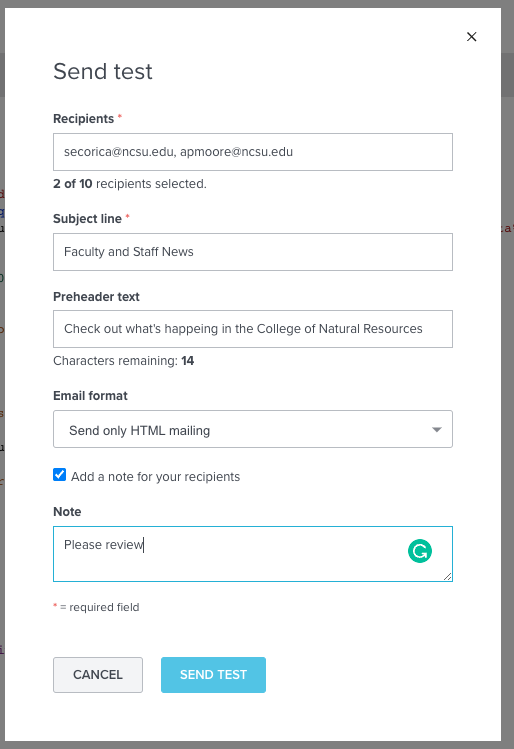Click the SEND TEST button
Viewport: 514px width, 749px height.
214,675
